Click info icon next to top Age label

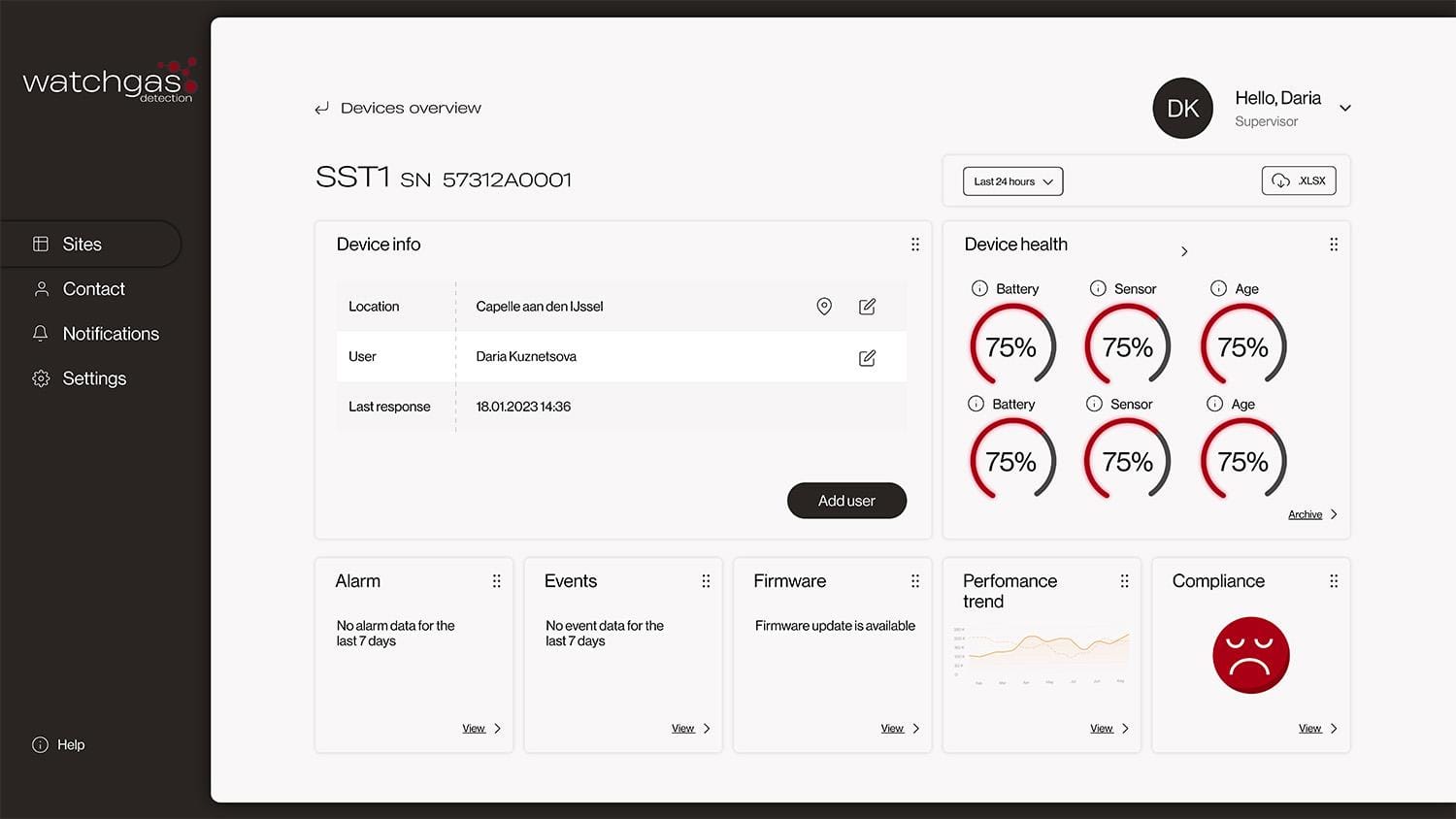[x=1218, y=288]
